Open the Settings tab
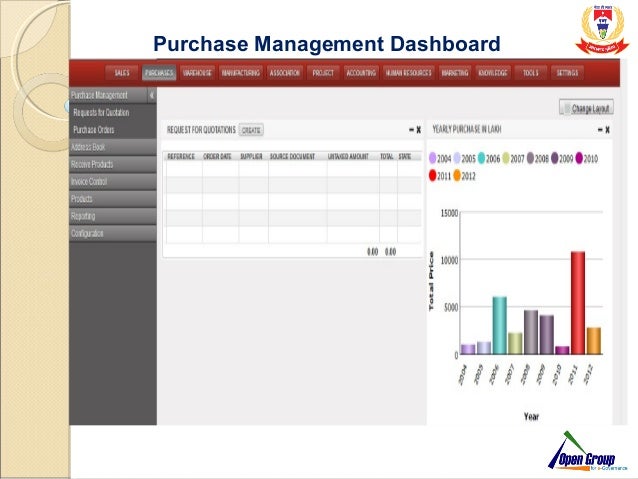 (x=567, y=73)
